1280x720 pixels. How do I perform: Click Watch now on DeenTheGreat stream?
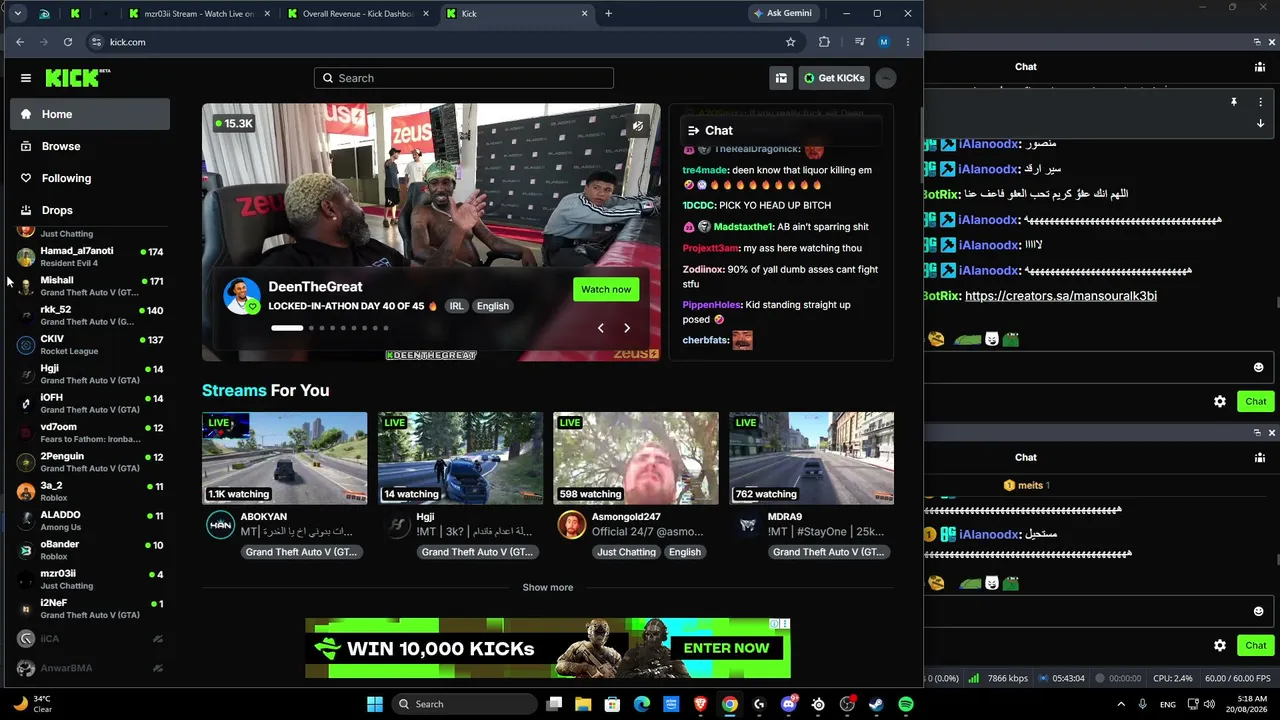(606, 289)
